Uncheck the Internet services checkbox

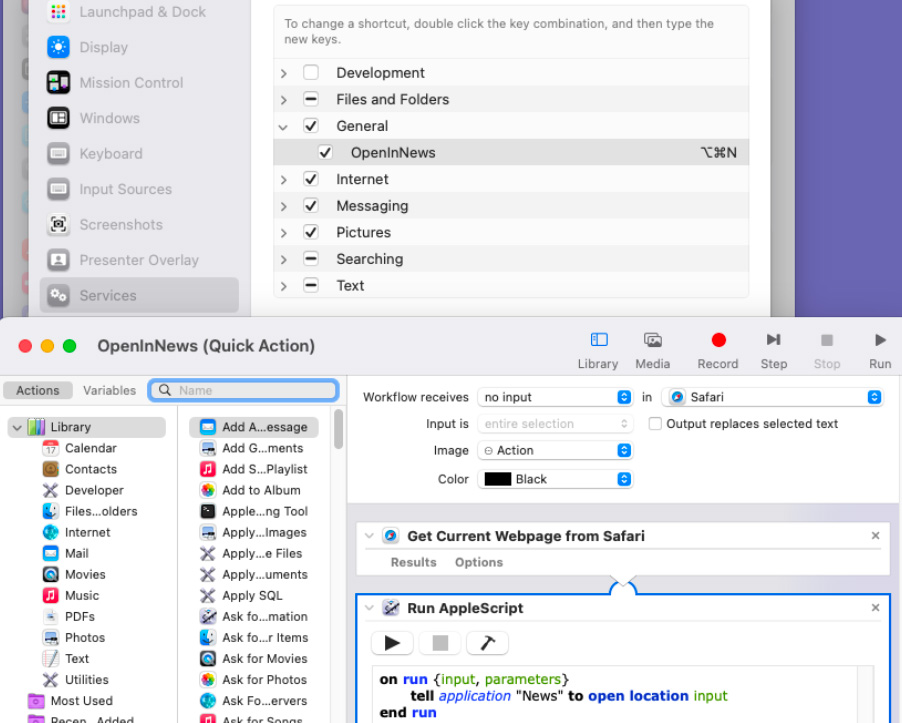pos(311,179)
